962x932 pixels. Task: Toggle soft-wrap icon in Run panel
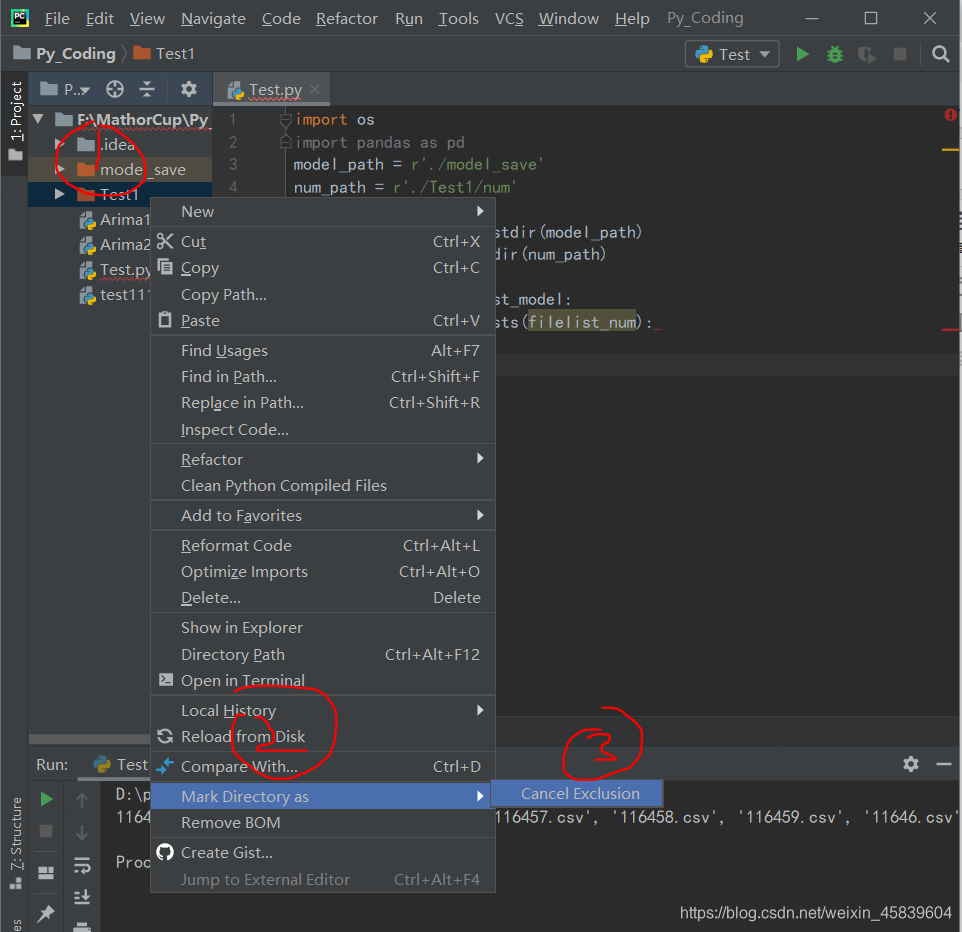pyautogui.click(x=82, y=865)
